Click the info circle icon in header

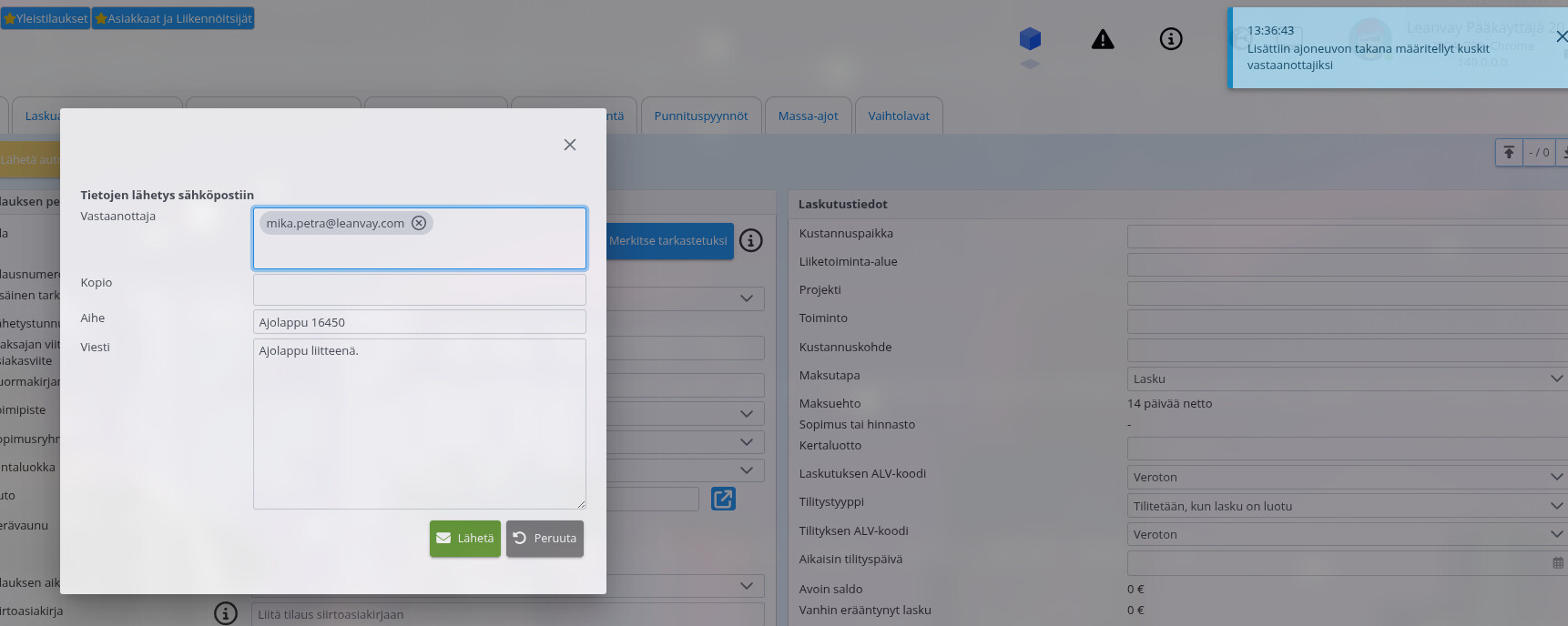pyautogui.click(x=1171, y=39)
